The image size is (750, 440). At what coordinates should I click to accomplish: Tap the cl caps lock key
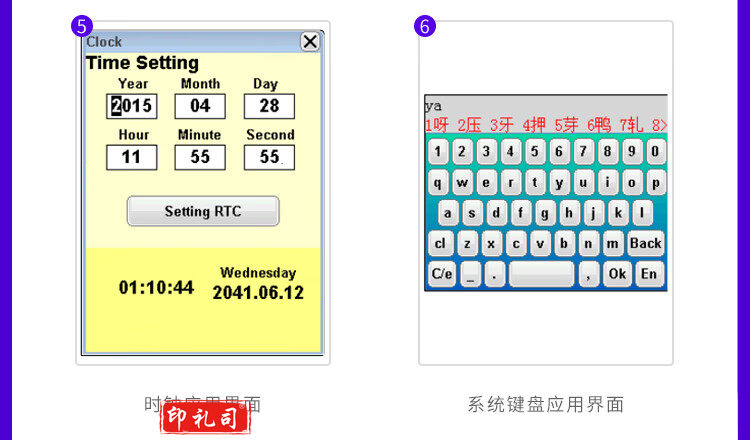[440, 243]
